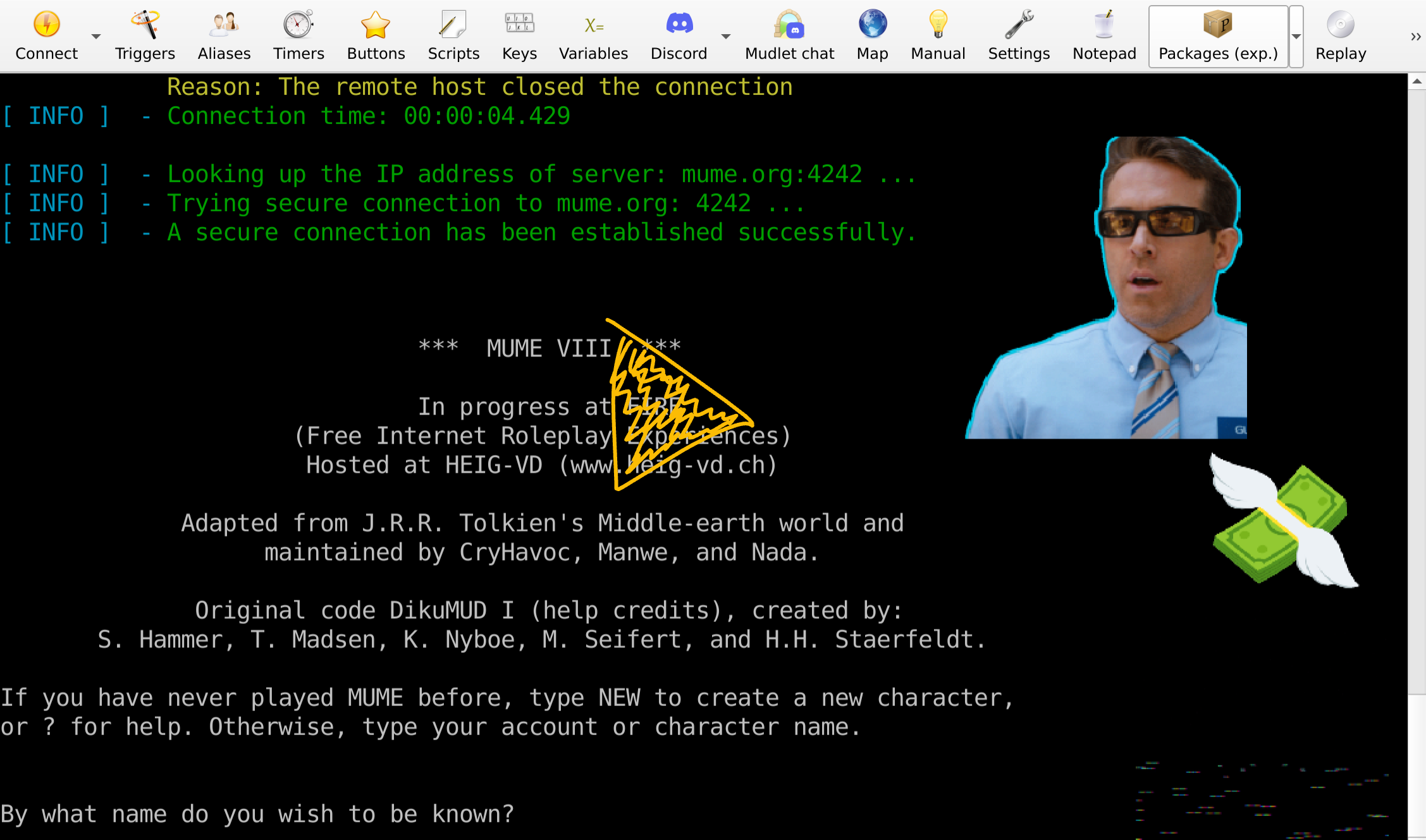This screenshot has height=840, width=1426.
Task: Open the Triggers editor
Action: tap(145, 36)
